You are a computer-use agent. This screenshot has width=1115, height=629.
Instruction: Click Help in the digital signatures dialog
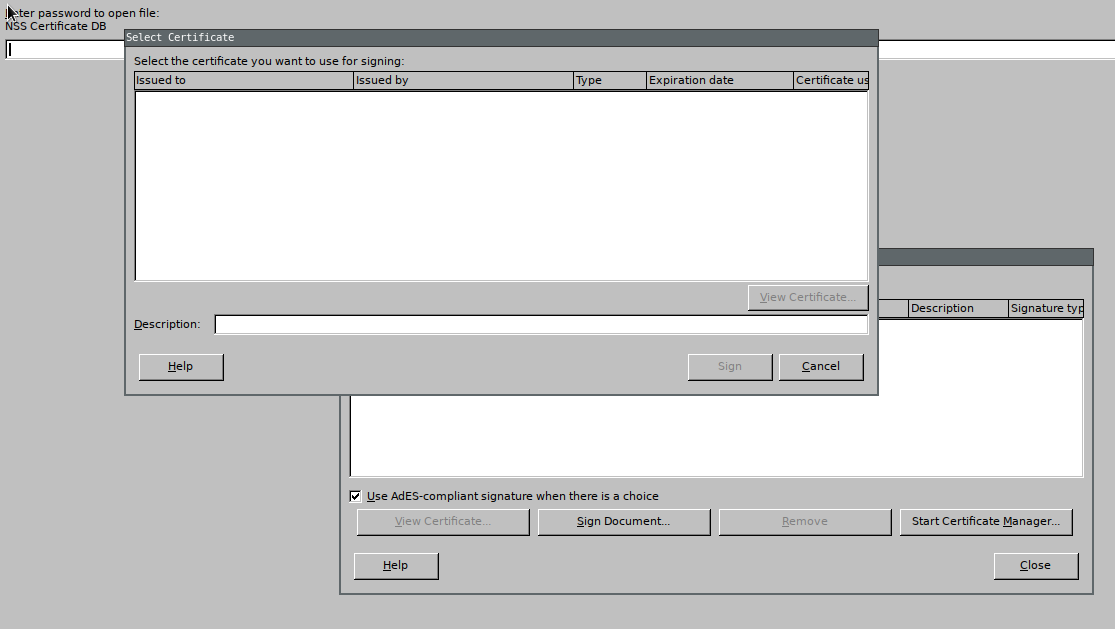tap(395, 565)
